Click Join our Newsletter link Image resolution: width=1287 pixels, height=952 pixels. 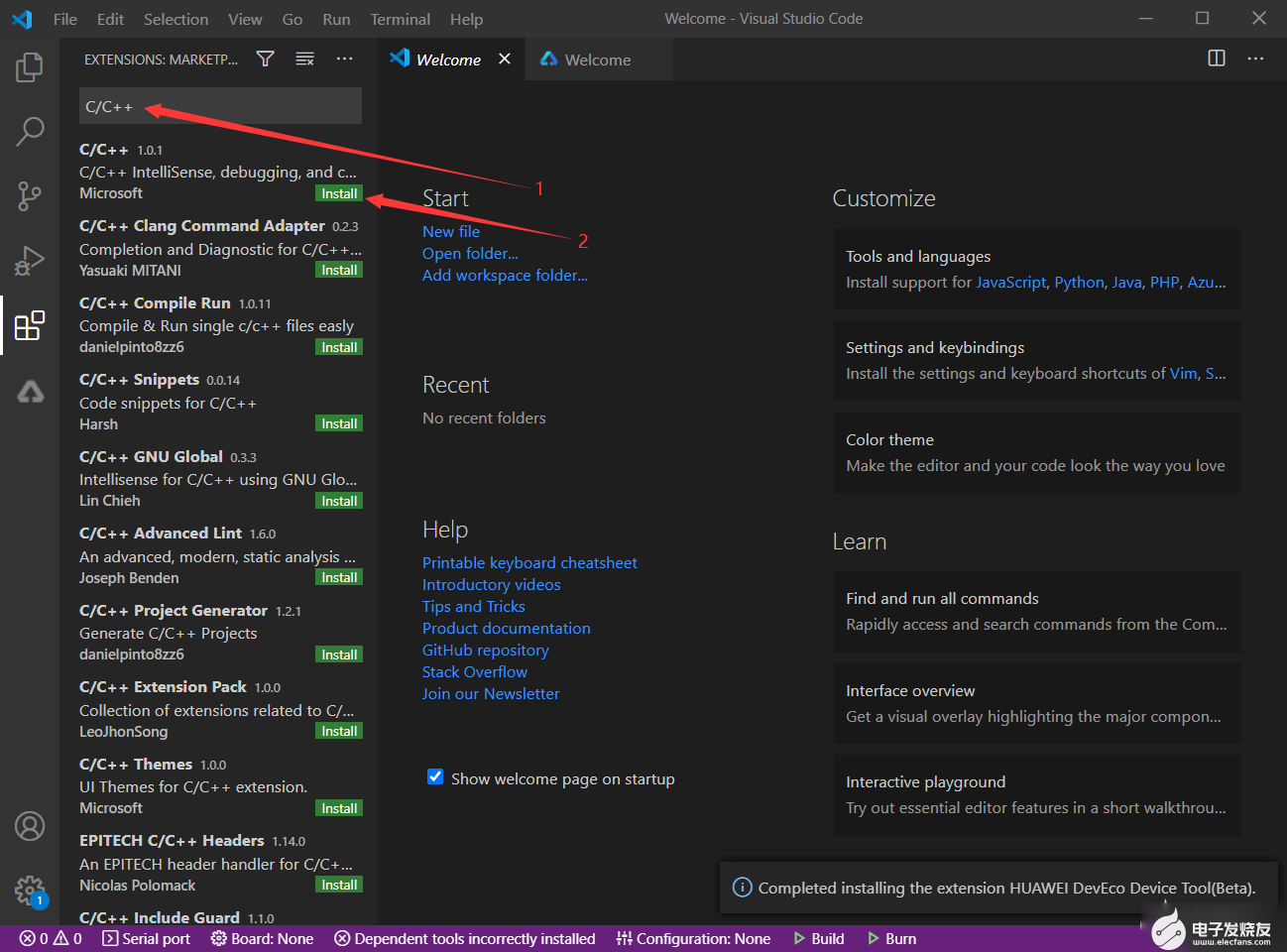point(491,693)
